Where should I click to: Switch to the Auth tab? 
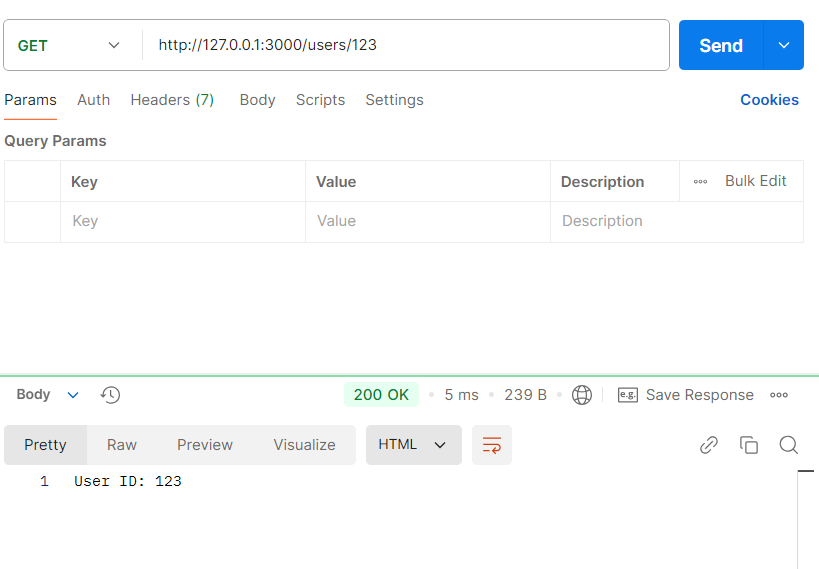pyautogui.click(x=93, y=100)
